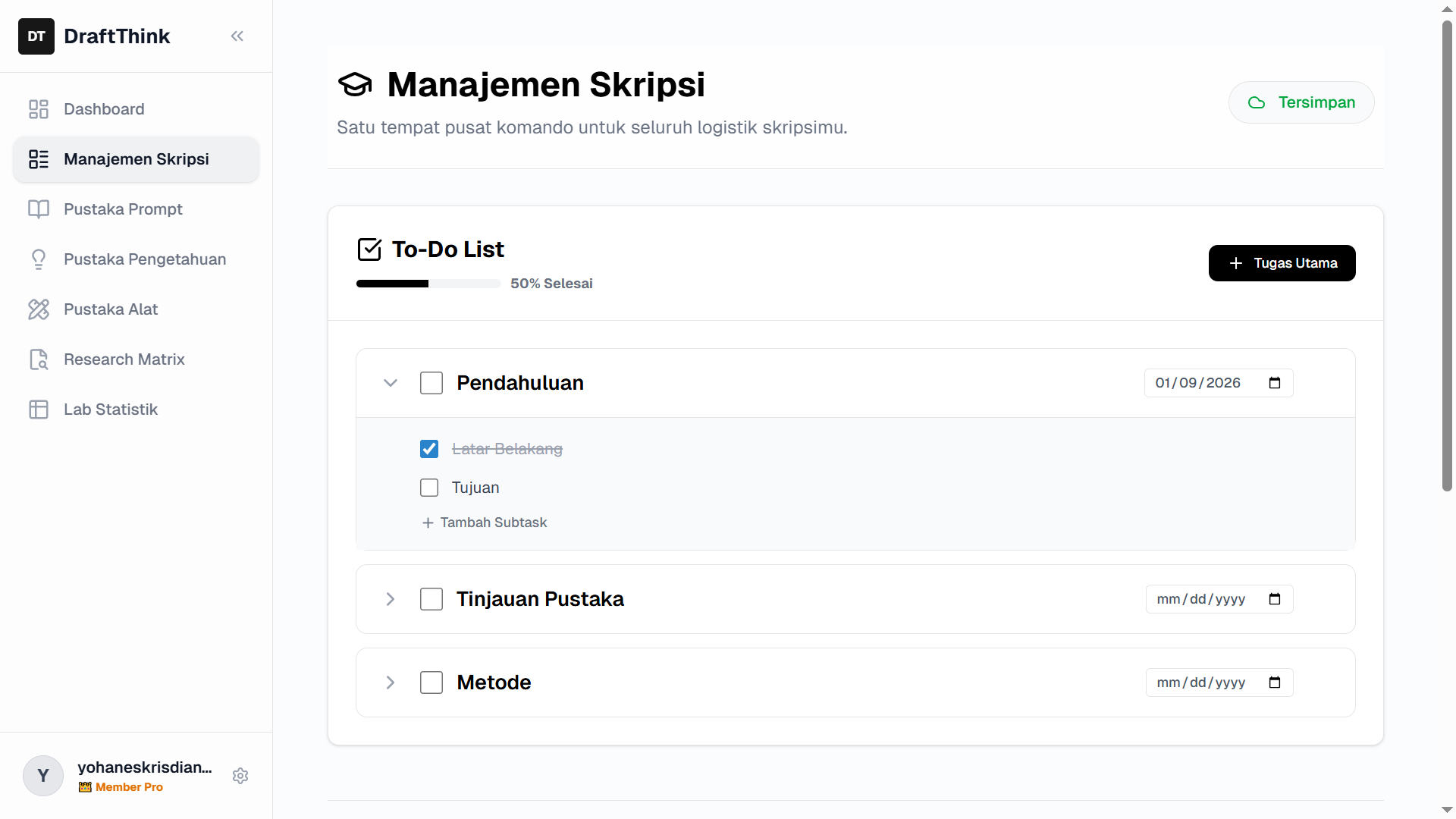Screen dimensions: 1456x819
Task: Open the settings gear next to profile
Action: coord(240,776)
